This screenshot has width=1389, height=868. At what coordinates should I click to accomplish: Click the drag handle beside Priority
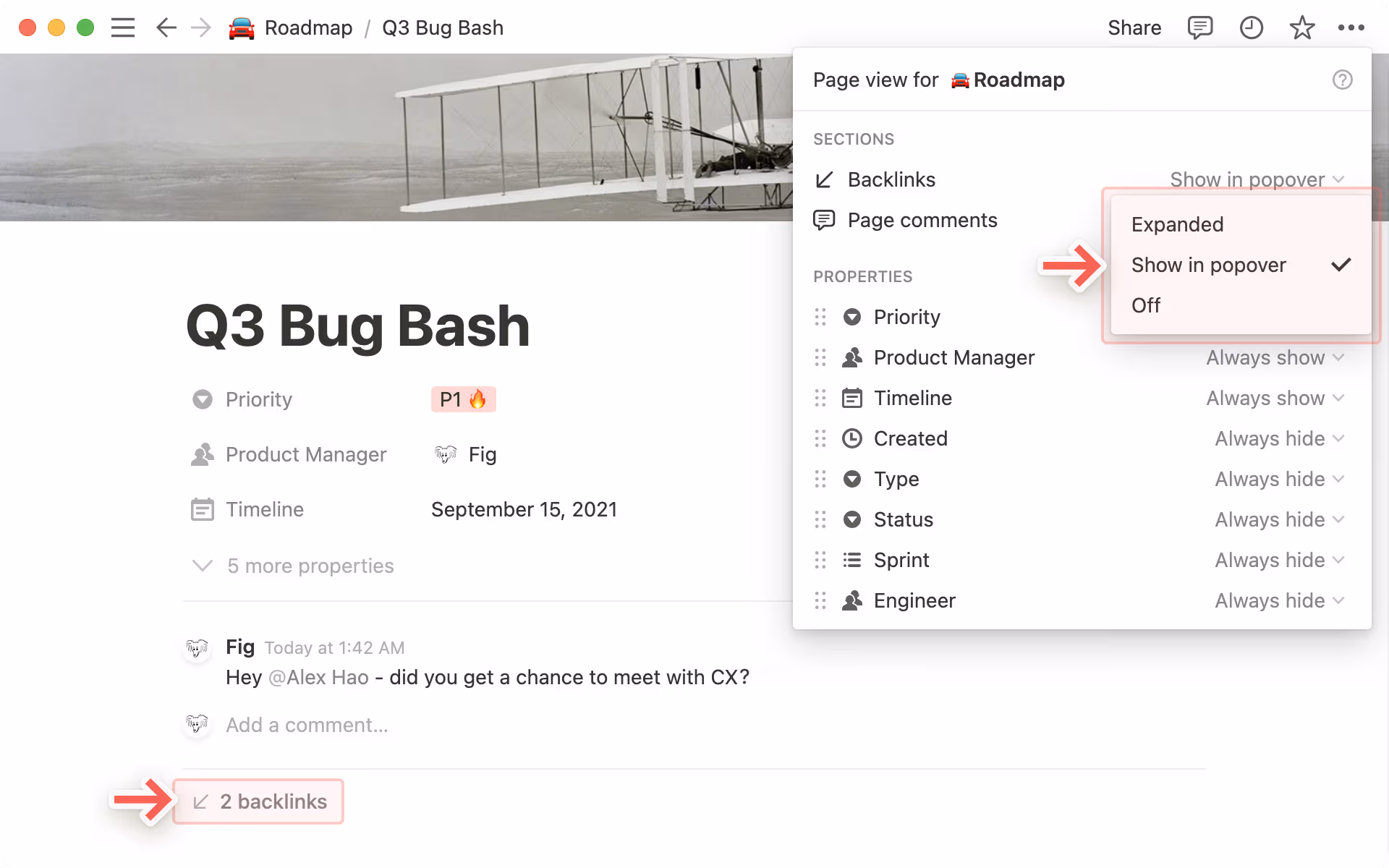pos(820,317)
